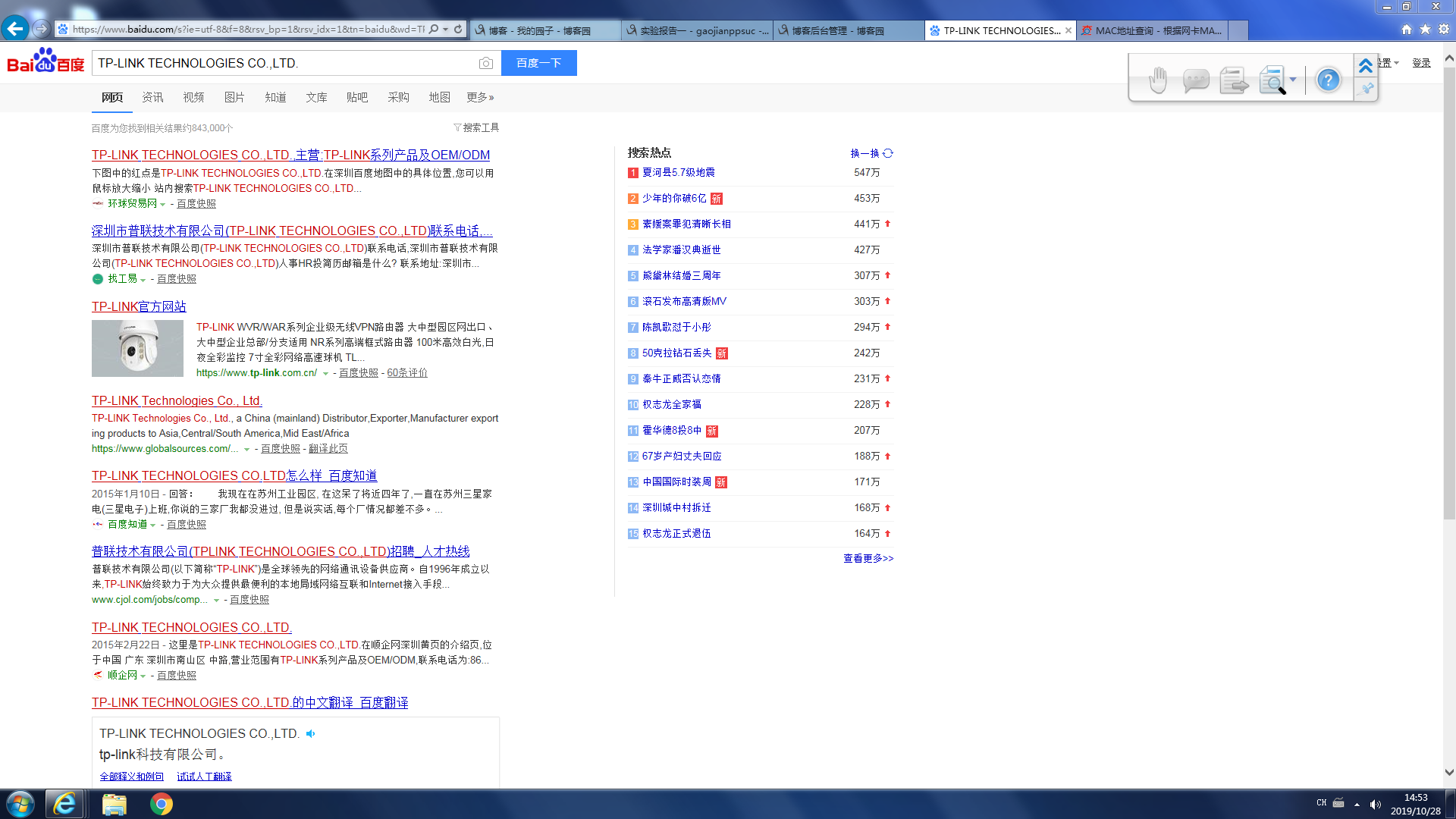Open dropdown arrow next to document search icon
The height and width of the screenshot is (819, 1456).
(x=1293, y=80)
